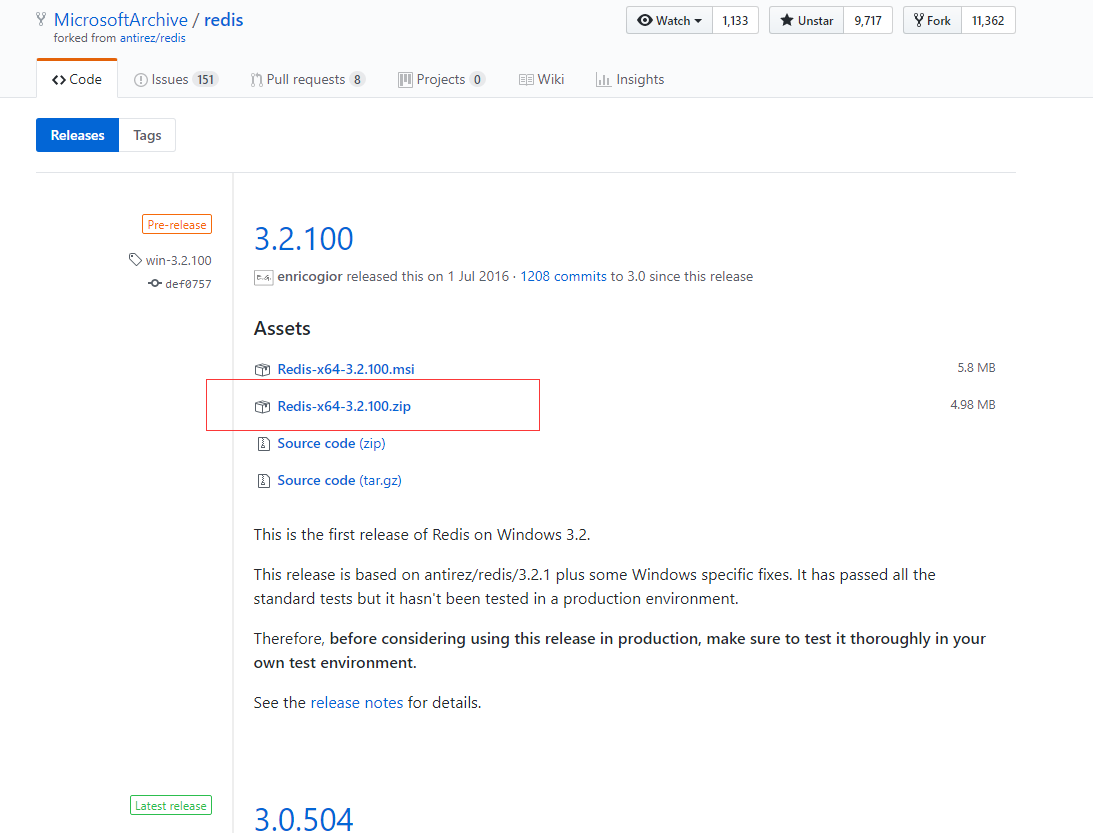Screen dimensions: 1093x833
Task: Switch to the Wiki tab
Action: pyautogui.click(x=542, y=79)
